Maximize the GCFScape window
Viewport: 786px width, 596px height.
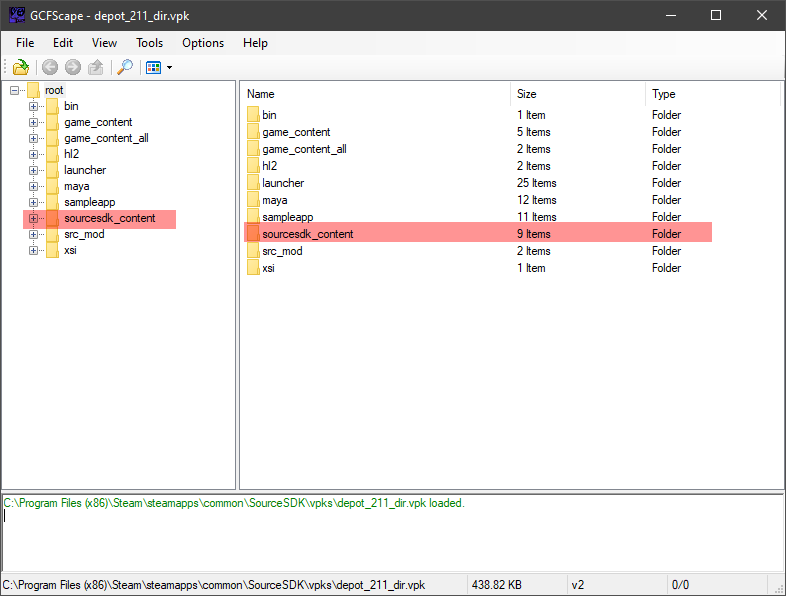coord(716,15)
